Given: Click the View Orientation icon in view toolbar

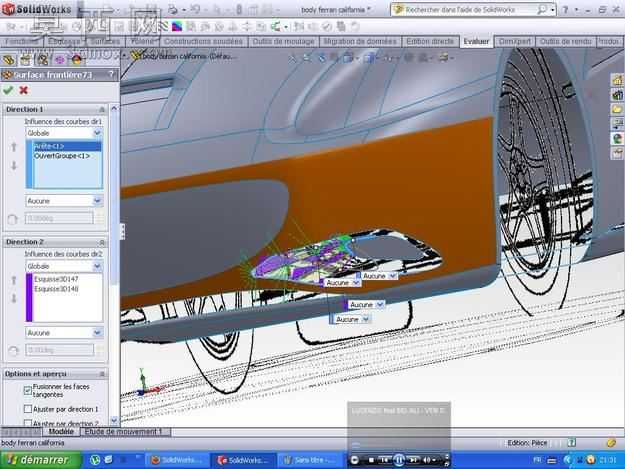Looking at the screenshot, I should point(348,58).
